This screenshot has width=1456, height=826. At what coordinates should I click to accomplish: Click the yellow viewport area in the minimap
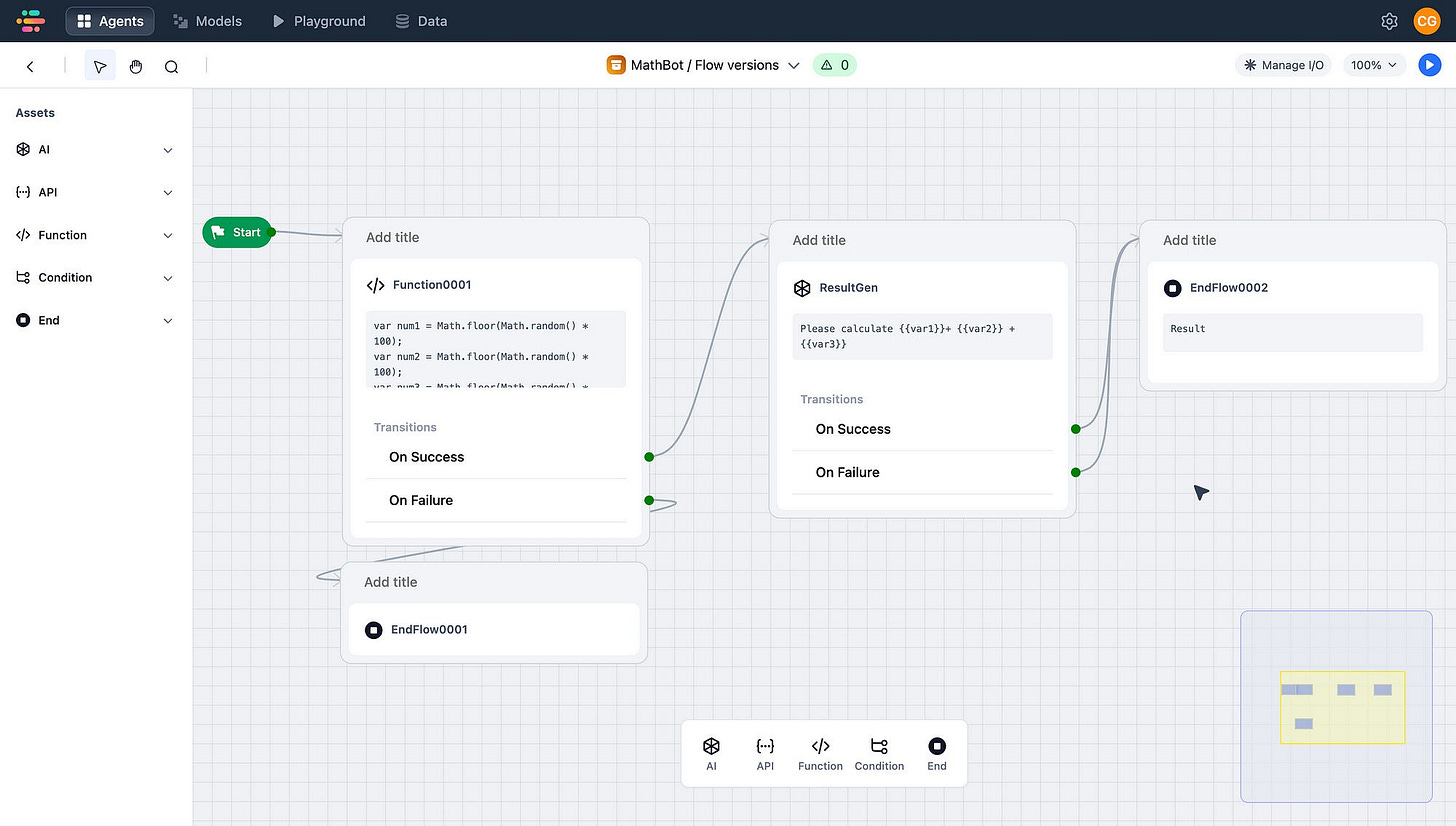click(x=1342, y=707)
